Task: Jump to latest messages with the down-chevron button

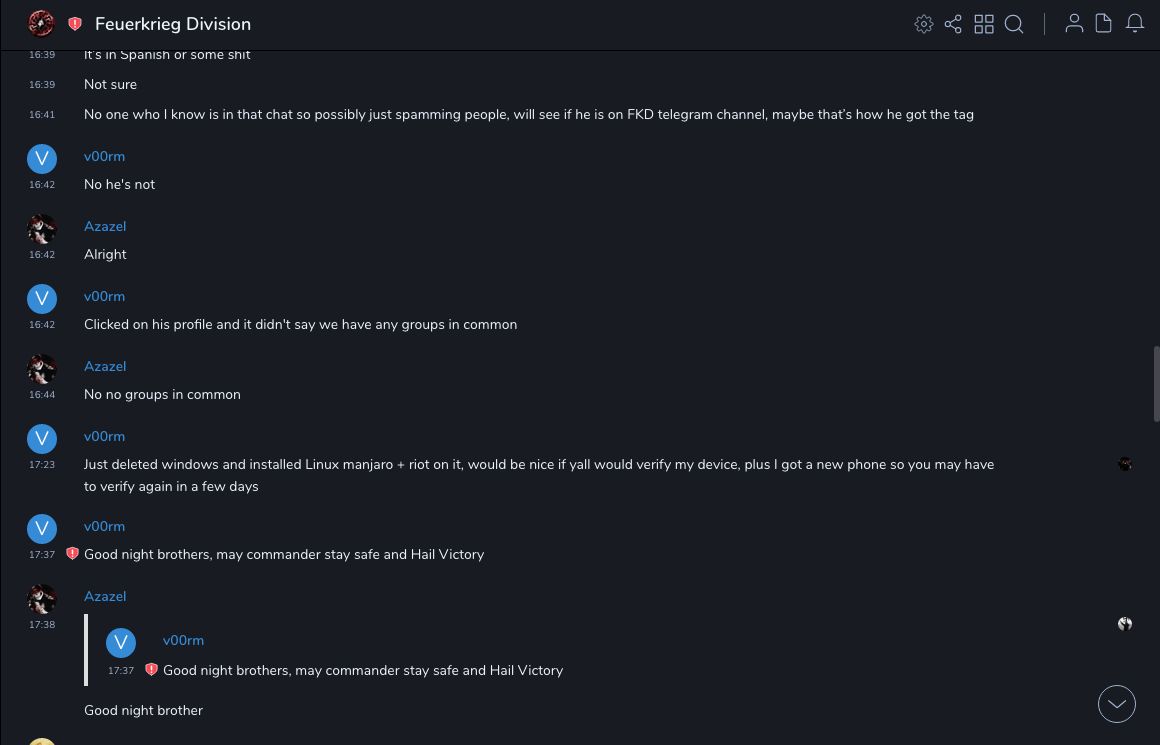Action: 1117,704
